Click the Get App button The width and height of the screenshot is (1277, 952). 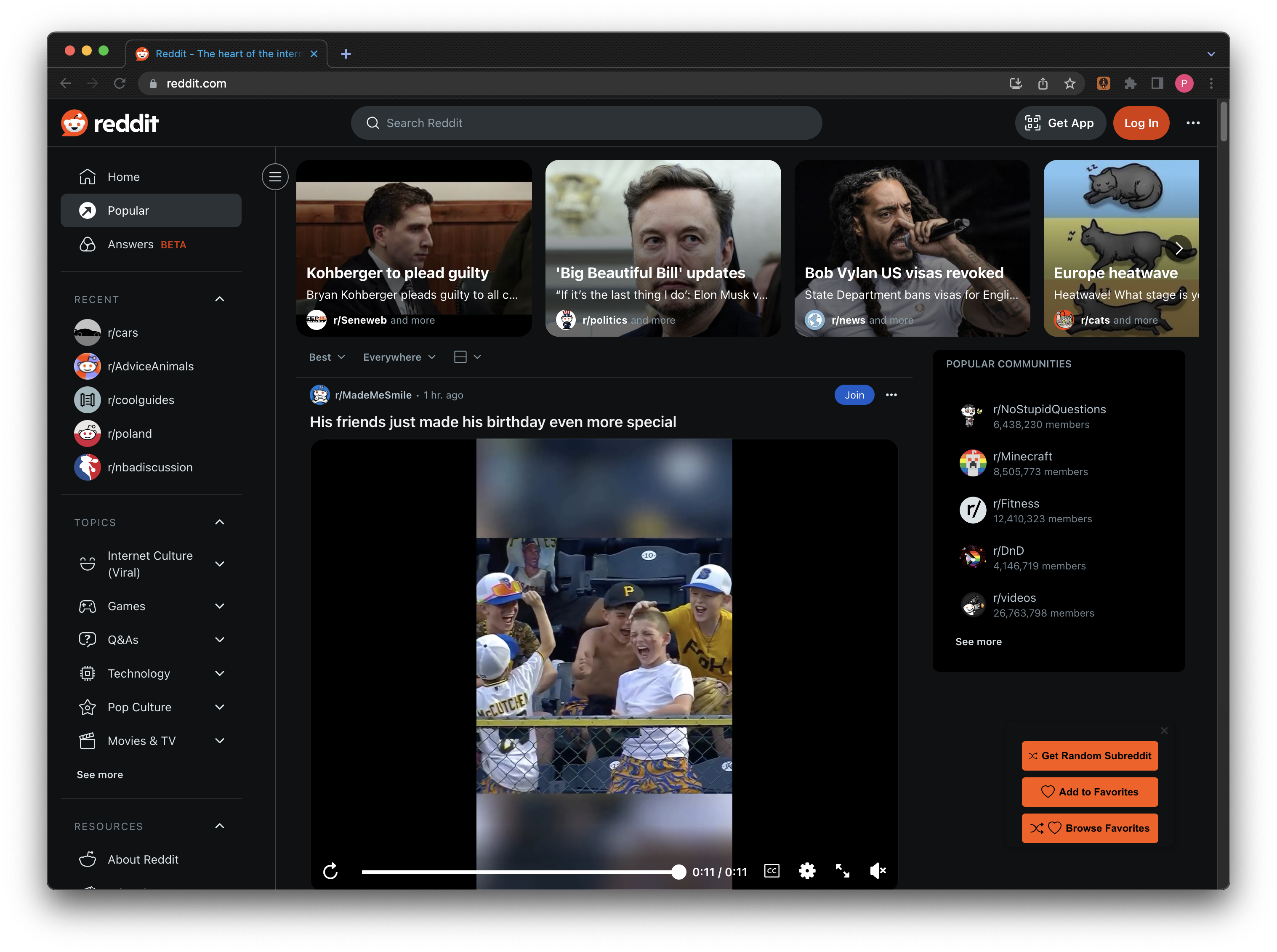point(1060,123)
